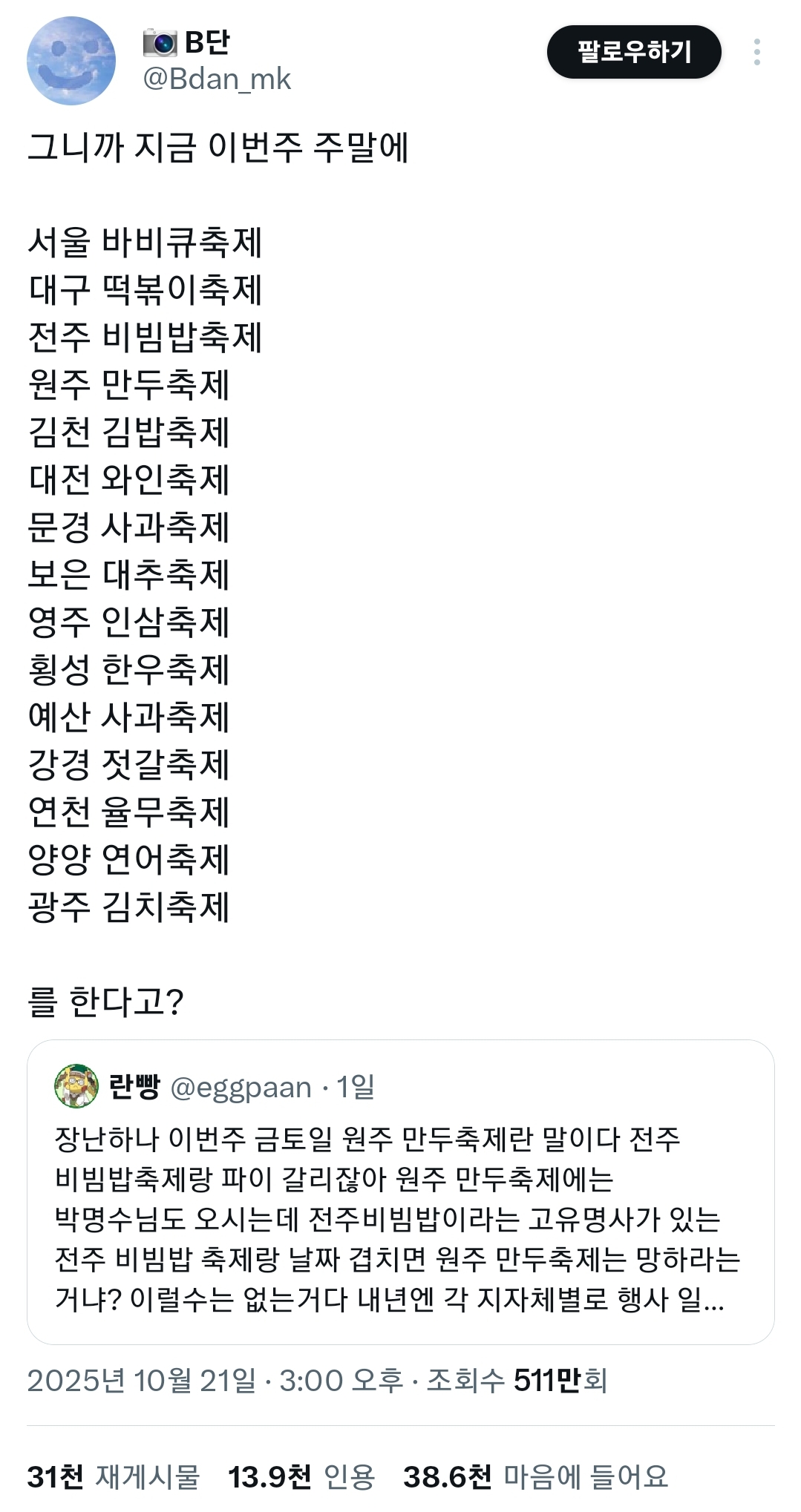Visit the @eggpaan profile handle
The height and width of the screenshot is (1512, 801).
[241, 1088]
